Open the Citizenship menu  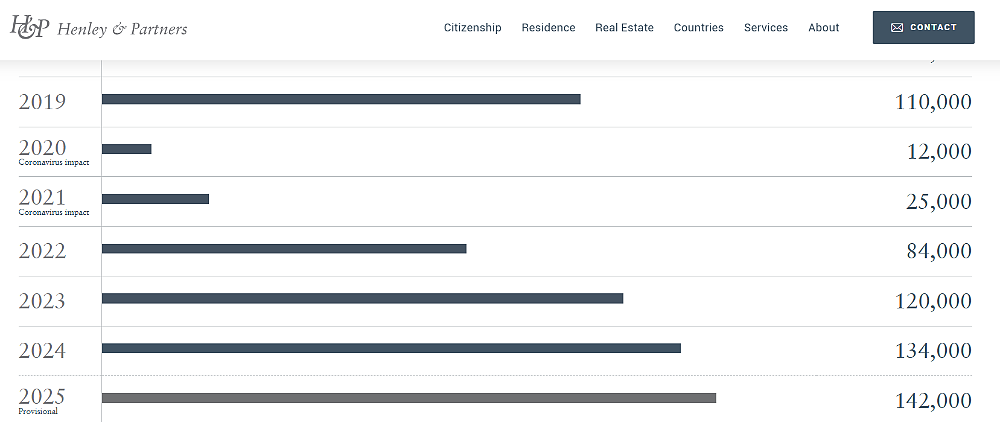[473, 27]
